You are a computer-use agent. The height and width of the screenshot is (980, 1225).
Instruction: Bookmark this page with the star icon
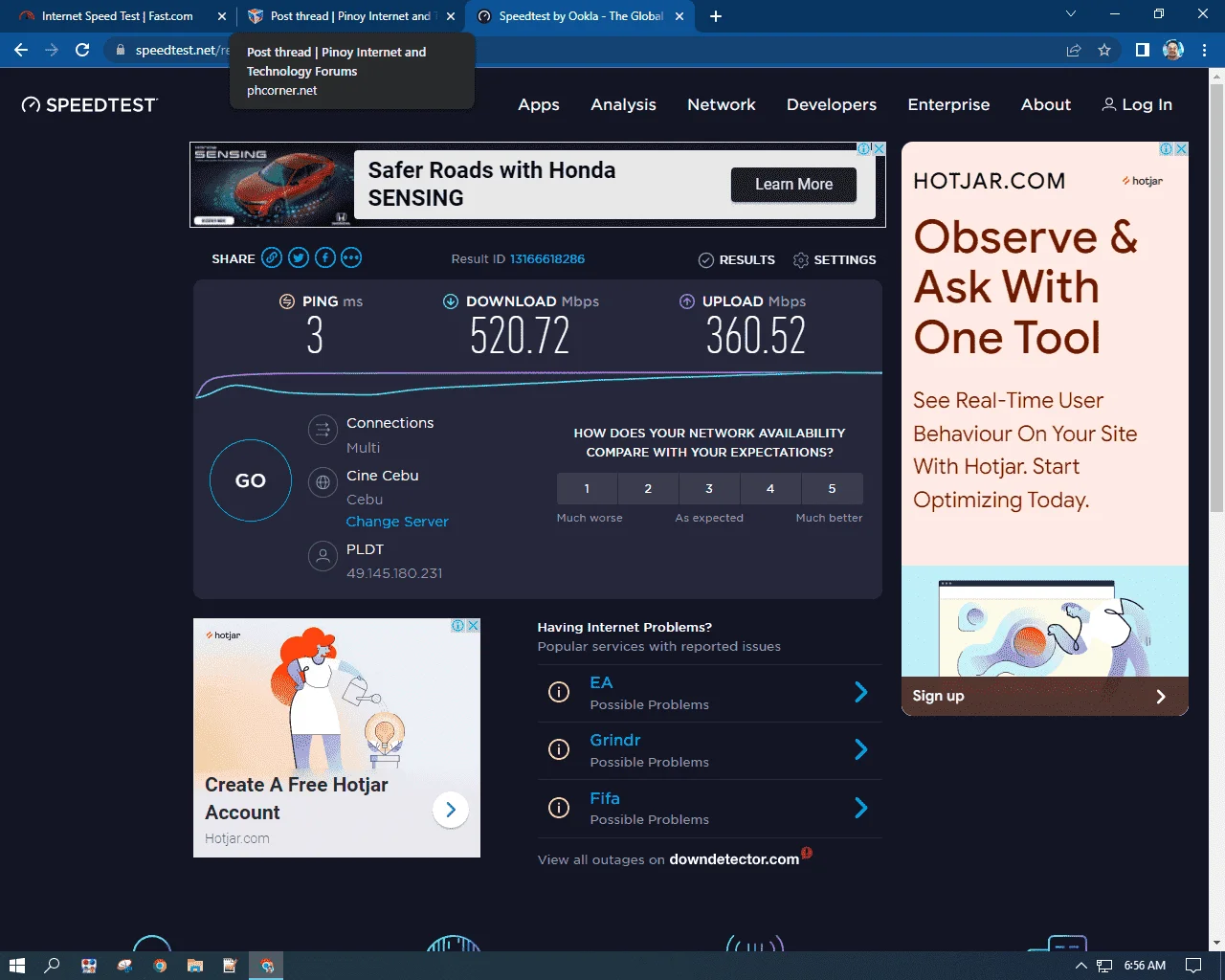click(1104, 50)
